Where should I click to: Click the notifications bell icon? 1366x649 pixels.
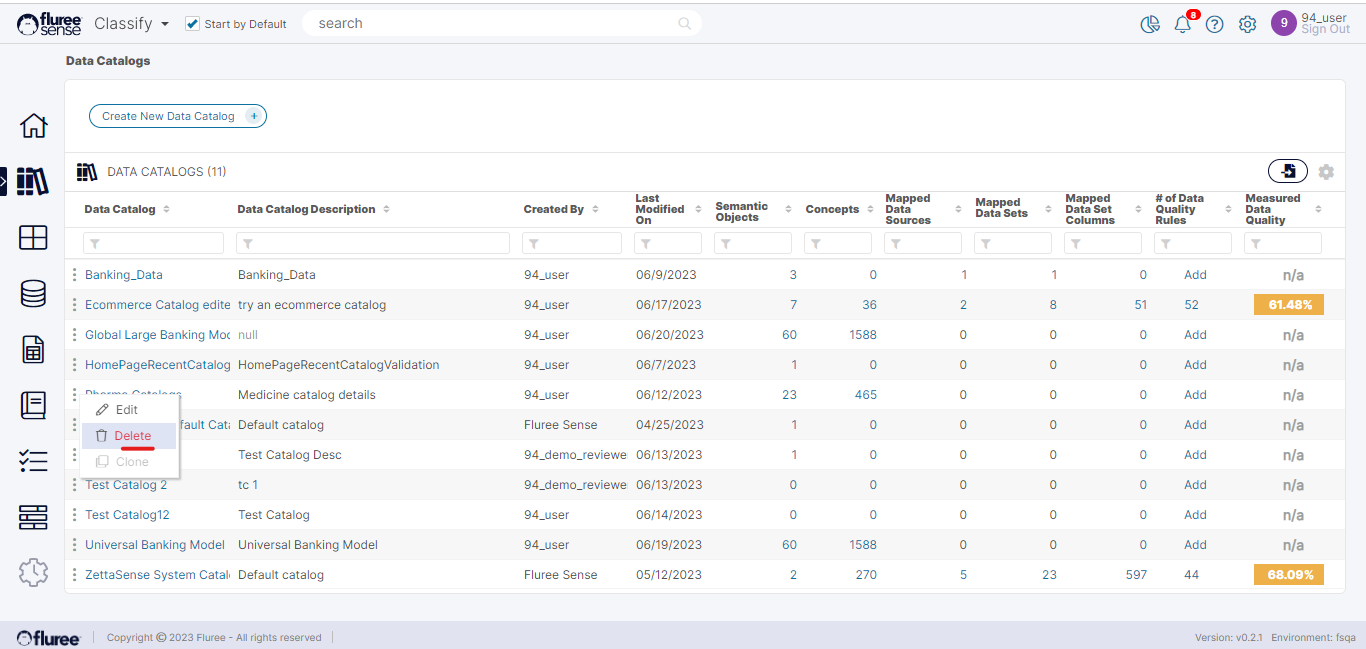tap(1182, 25)
